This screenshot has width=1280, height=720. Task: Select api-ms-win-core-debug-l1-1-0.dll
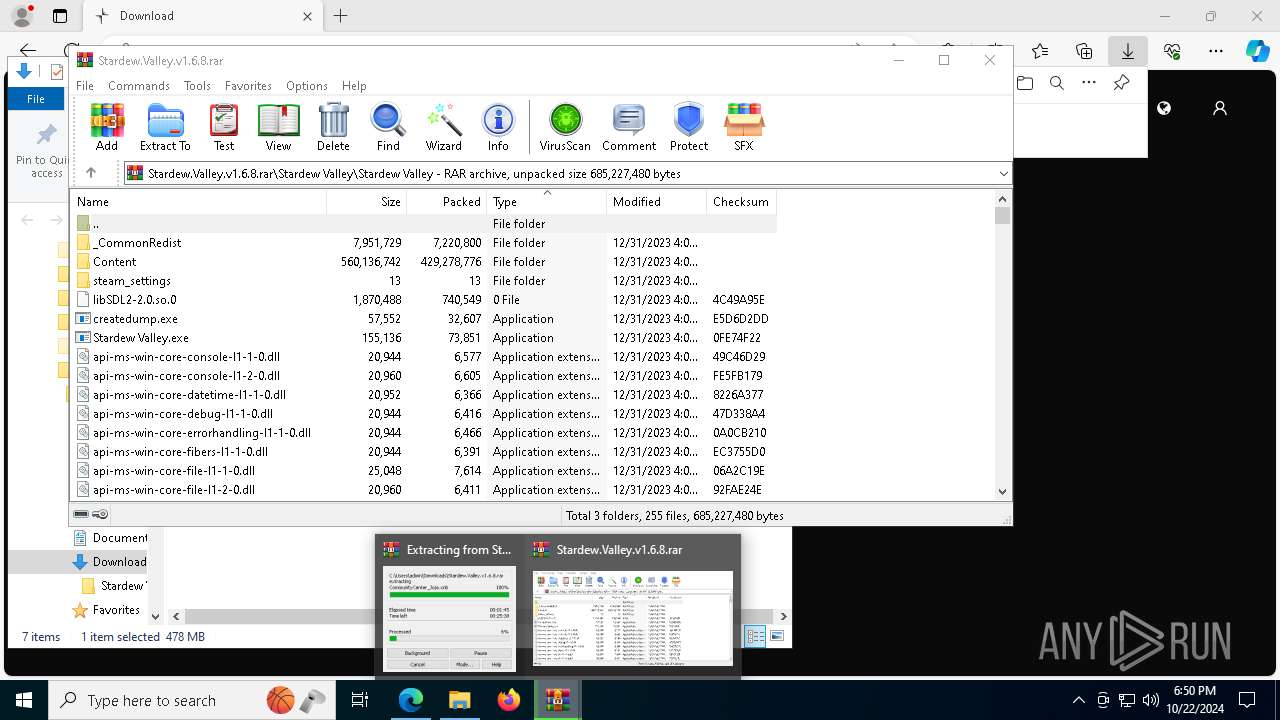click(425, 414)
